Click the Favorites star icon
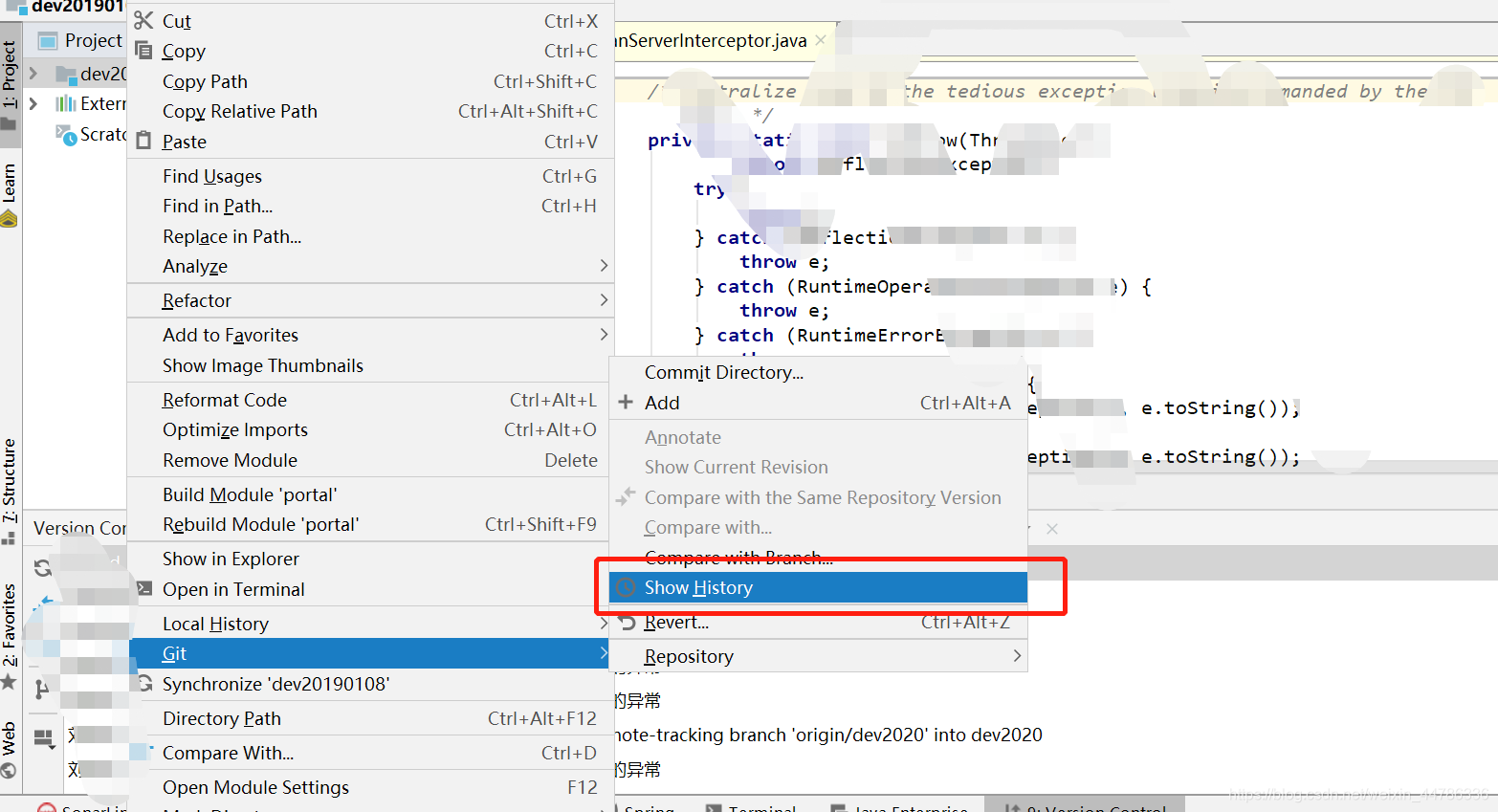 [x=9, y=682]
